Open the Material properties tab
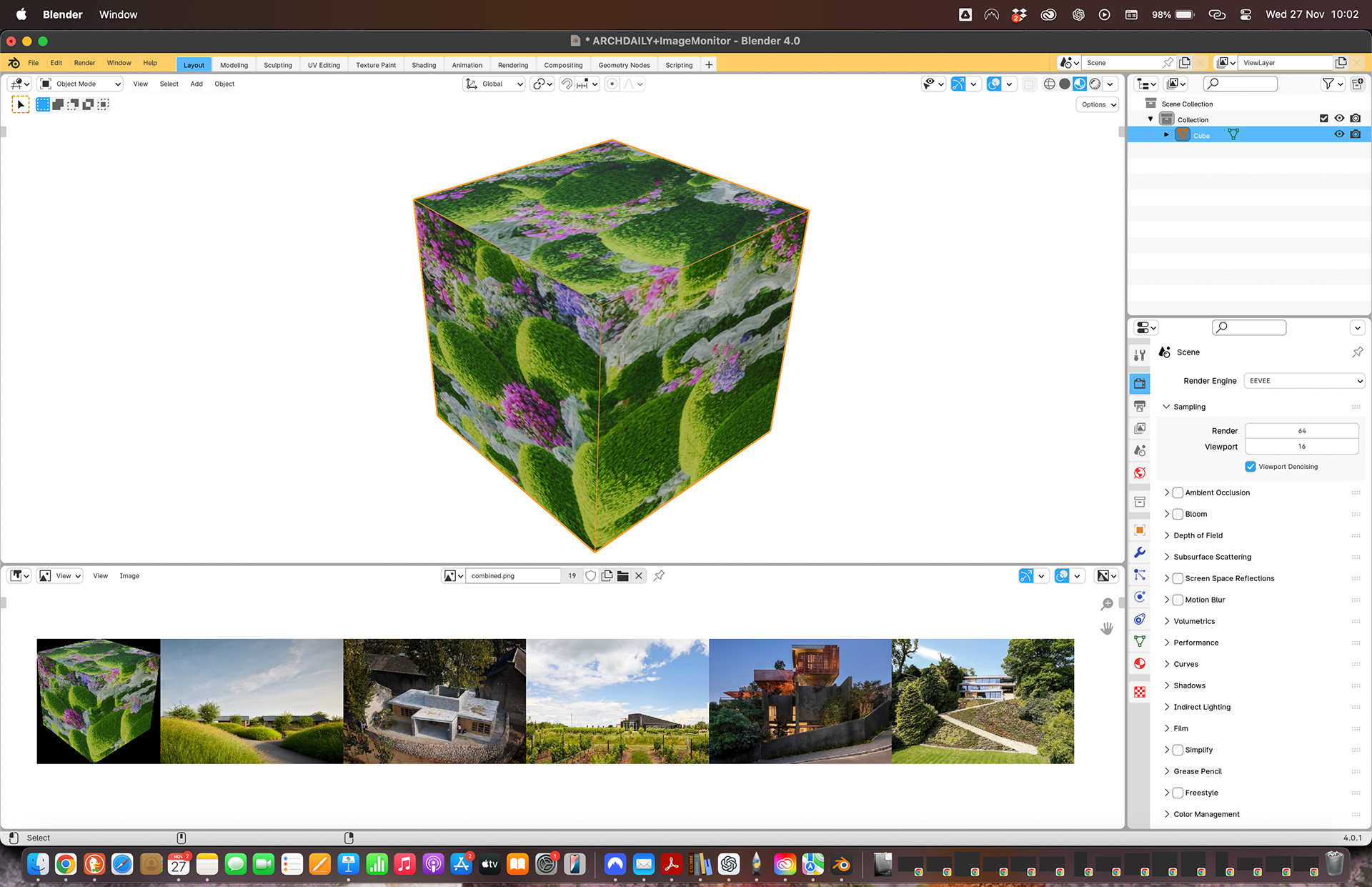This screenshot has width=1372, height=887. (1140, 663)
